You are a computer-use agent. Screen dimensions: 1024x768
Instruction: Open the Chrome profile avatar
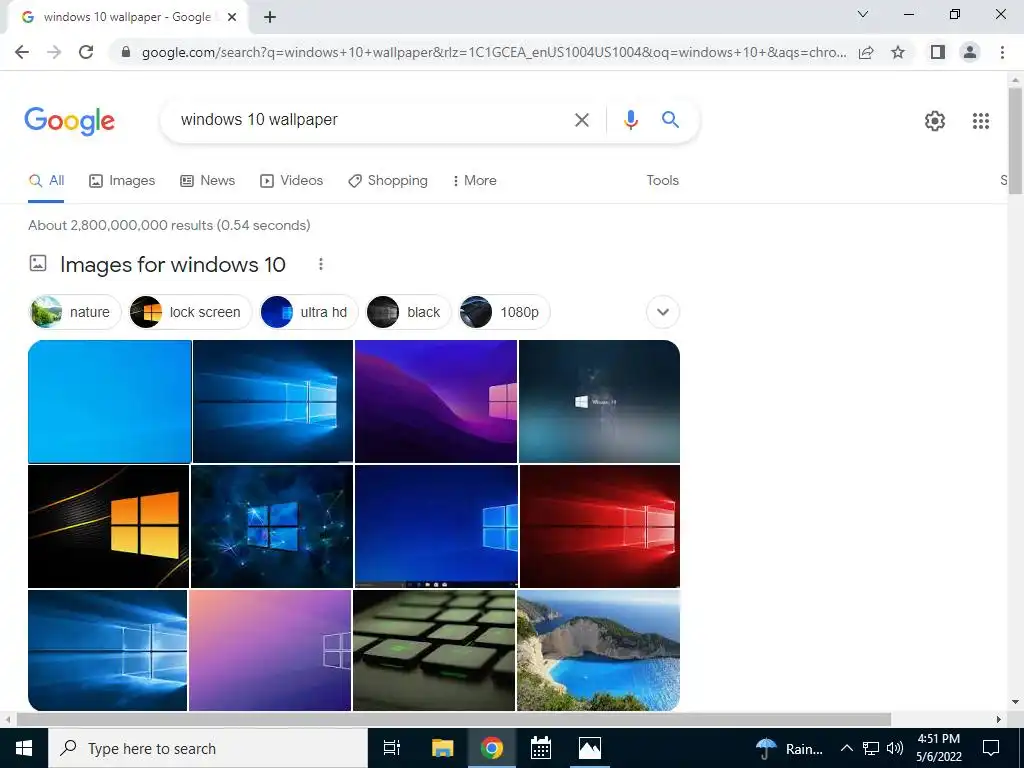[x=970, y=52]
